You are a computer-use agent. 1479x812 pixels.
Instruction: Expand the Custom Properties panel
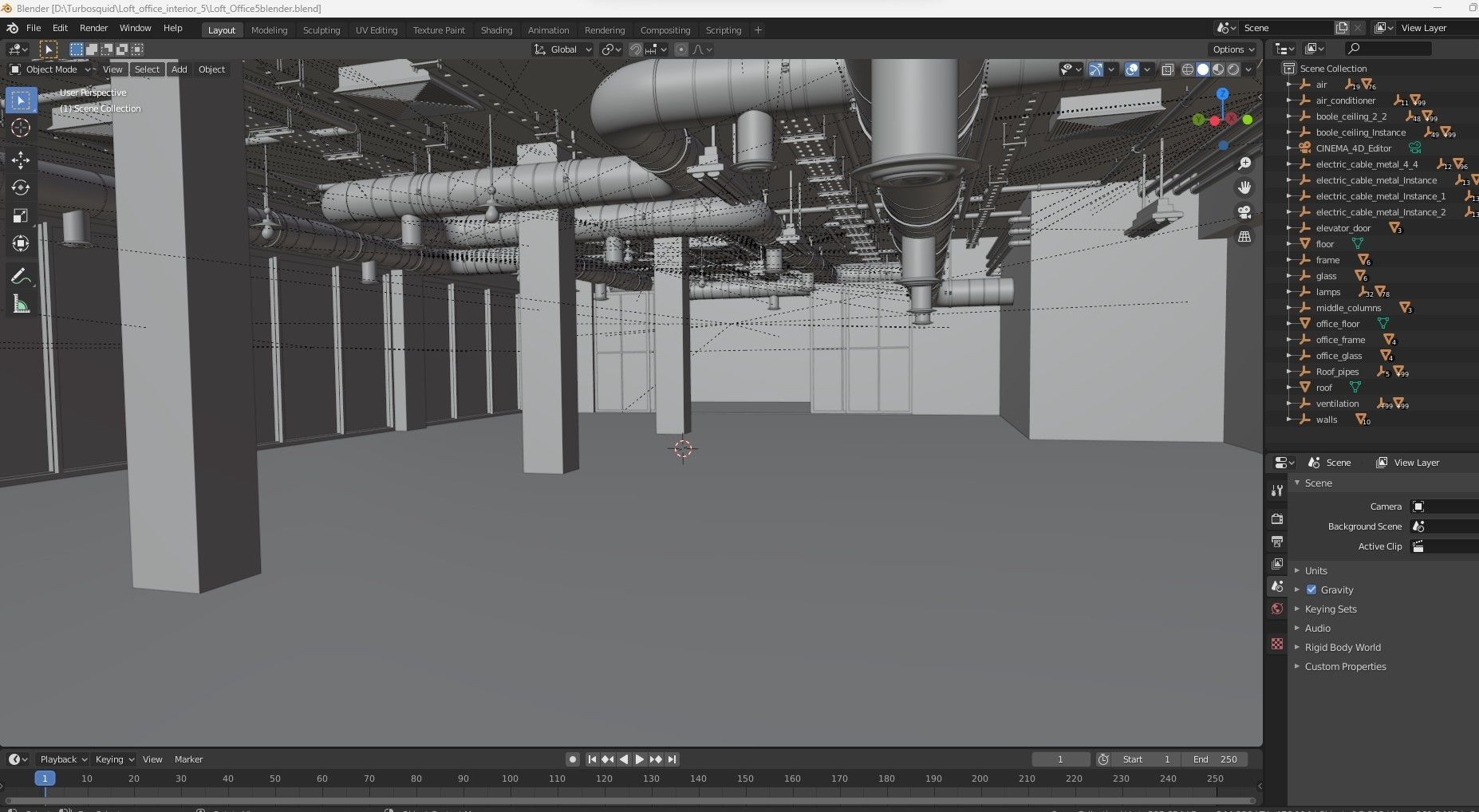point(1345,667)
